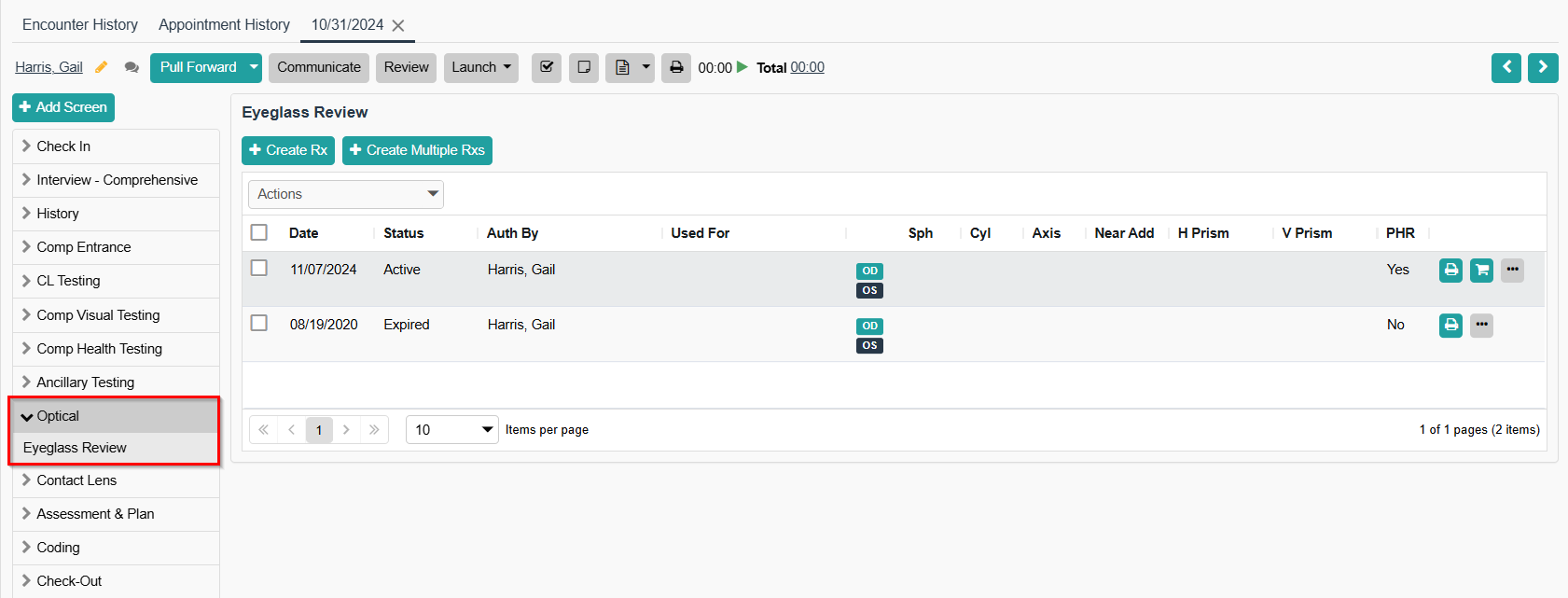Go to the next encounter screen arrow
Viewport: 1568px width, 598px height.
coord(1543,67)
